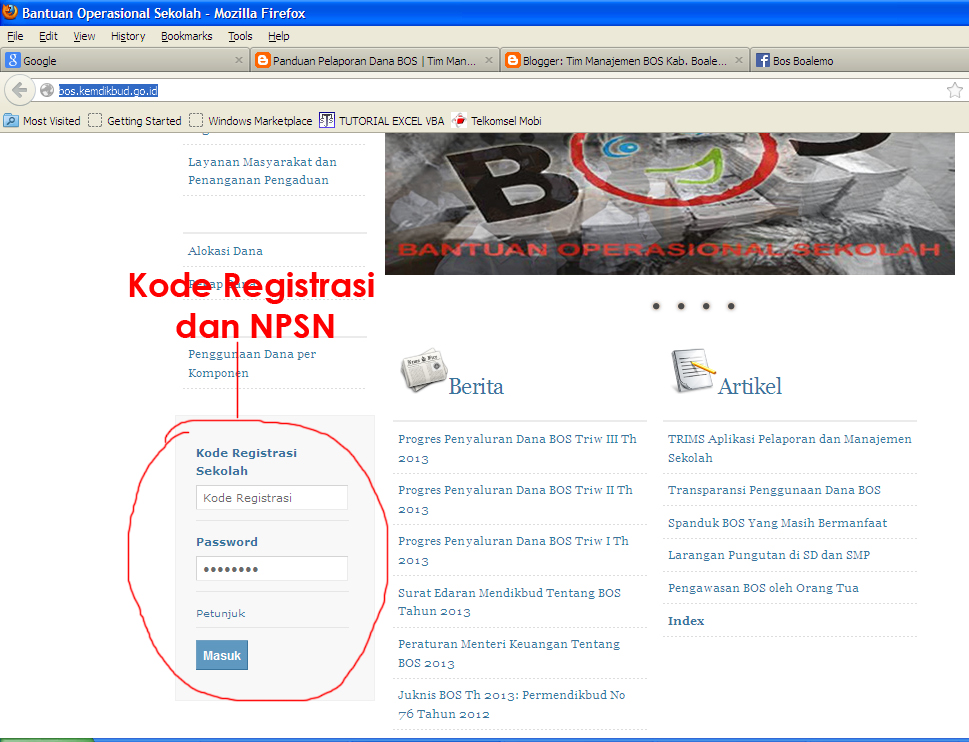Open the Petunjuk link
This screenshot has width=969, height=742.
(x=219, y=613)
